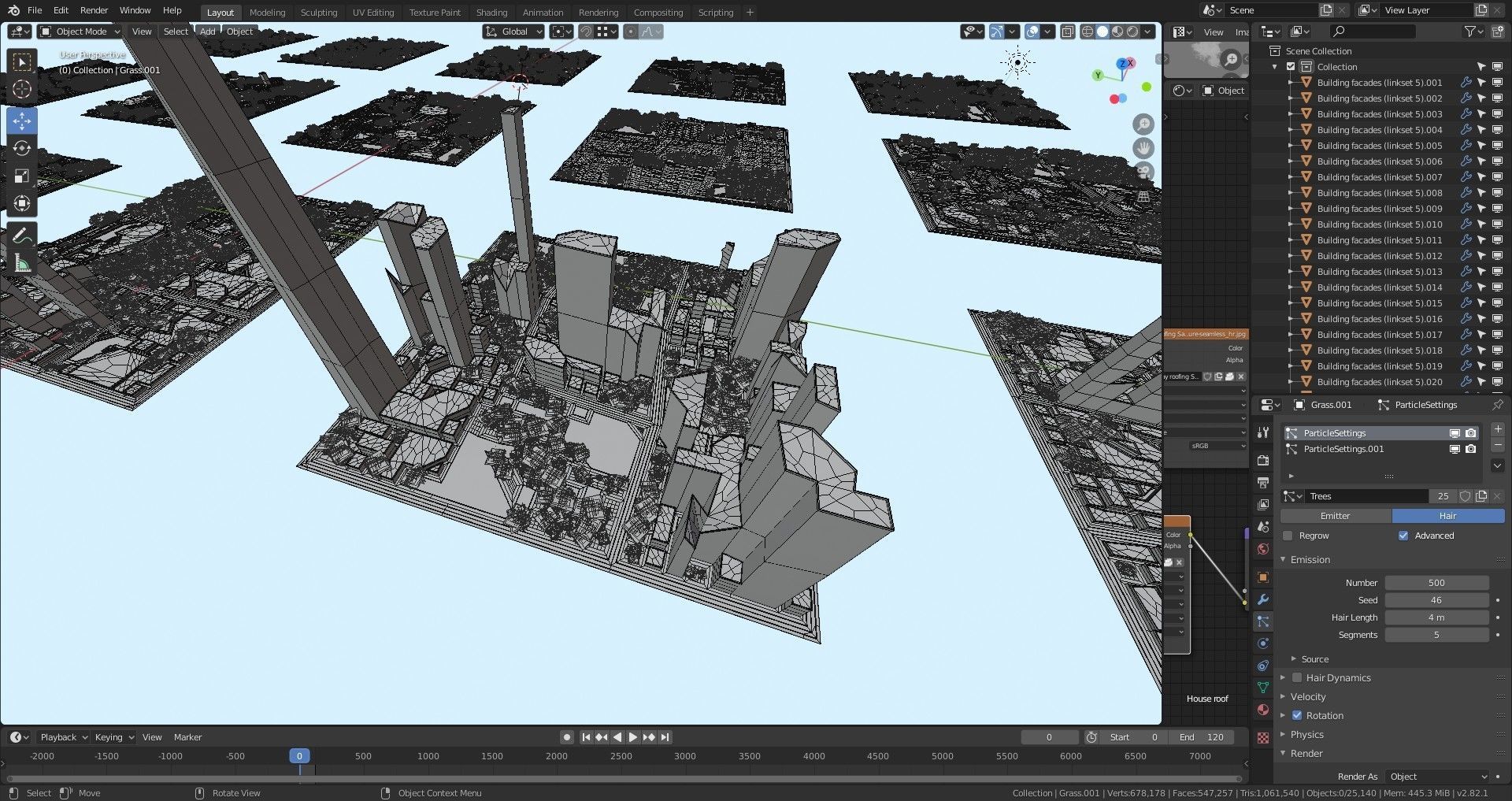
Task: Toggle X-ray display icon
Action: 1068,32
